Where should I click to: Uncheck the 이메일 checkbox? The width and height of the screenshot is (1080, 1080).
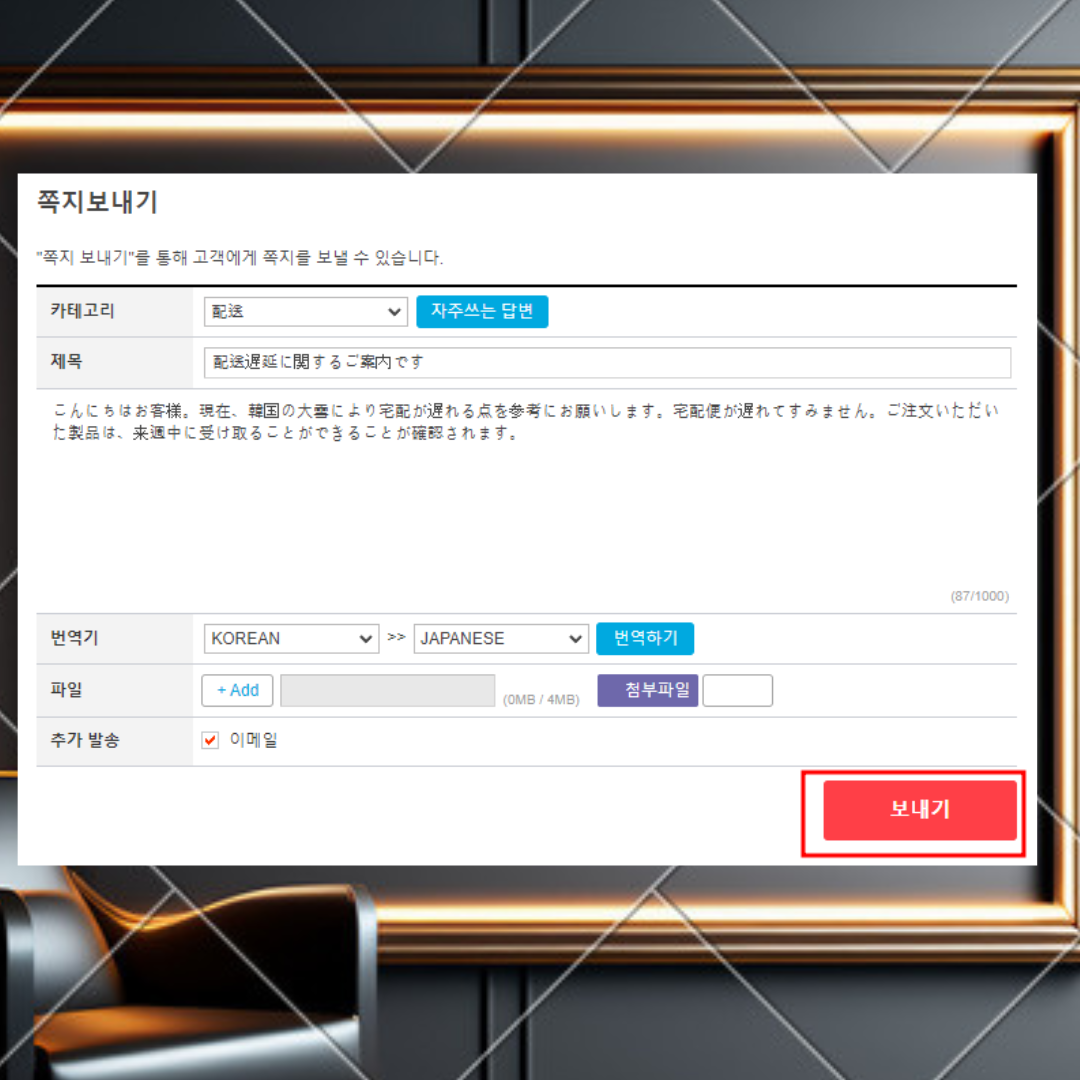click(210, 740)
